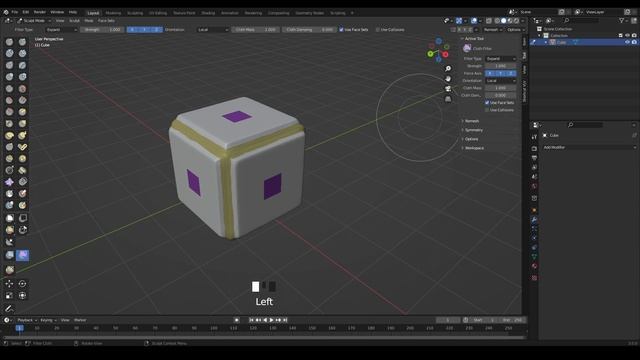This screenshot has width=640, height=360.
Task: Select the Mesh Filter tool
Action: [x=9, y=255]
